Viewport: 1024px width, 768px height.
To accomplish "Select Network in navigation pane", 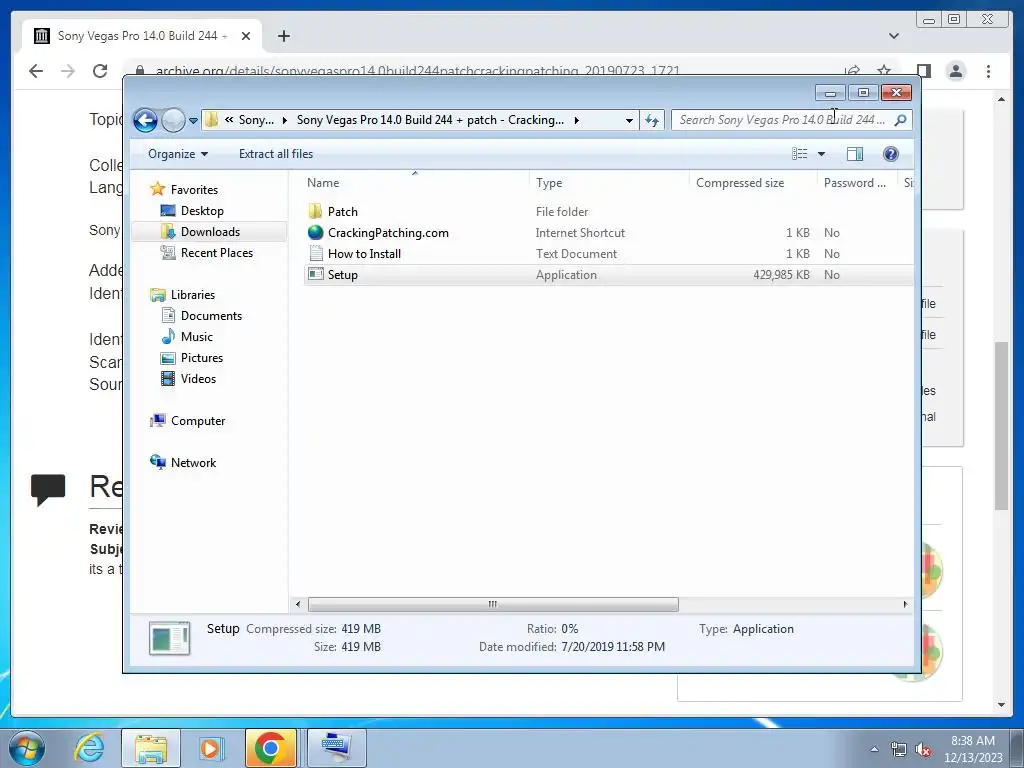I will [x=193, y=463].
